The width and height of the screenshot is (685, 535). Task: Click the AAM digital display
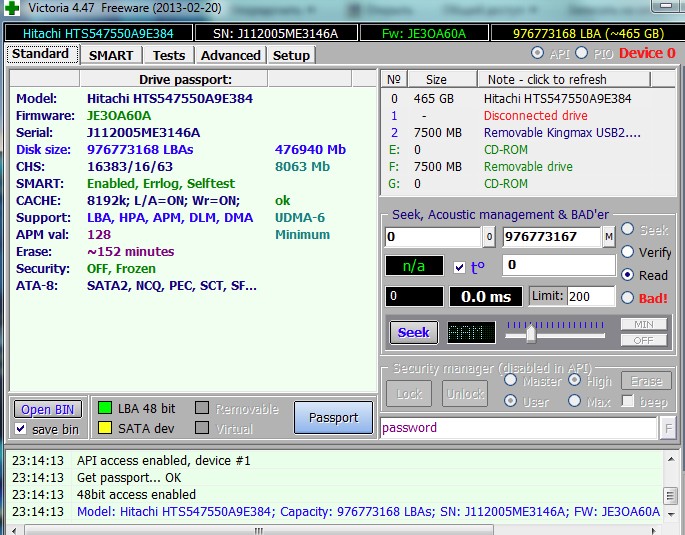[470, 333]
